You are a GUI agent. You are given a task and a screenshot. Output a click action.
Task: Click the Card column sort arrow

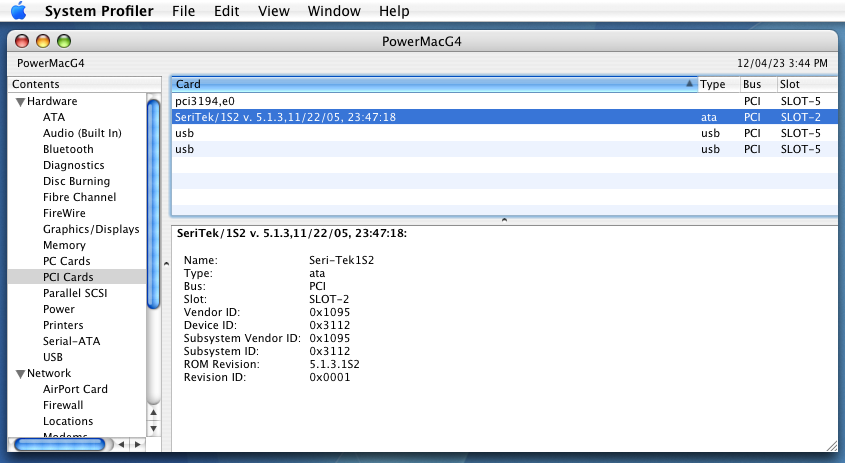pos(689,84)
